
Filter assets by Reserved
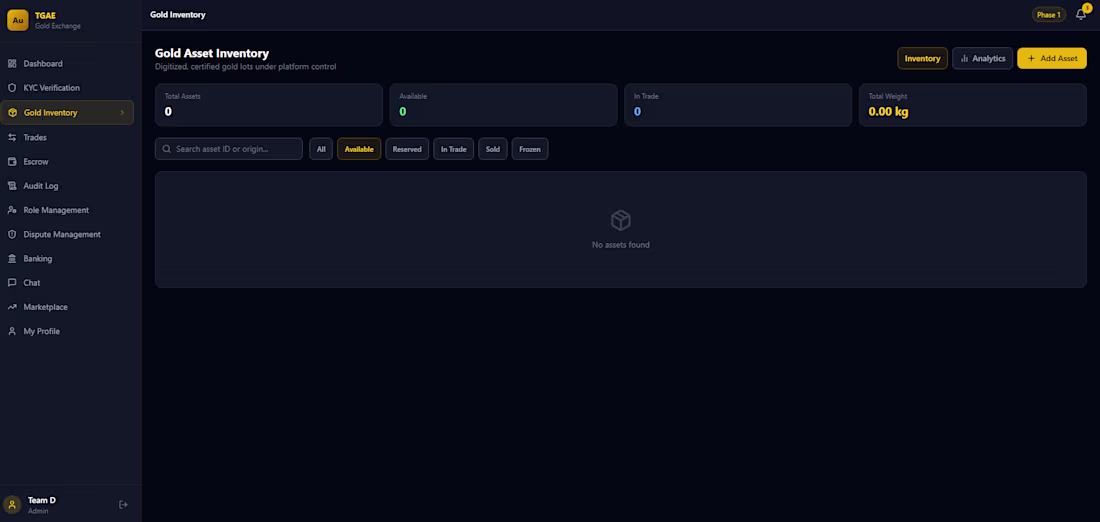pos(407,149)
